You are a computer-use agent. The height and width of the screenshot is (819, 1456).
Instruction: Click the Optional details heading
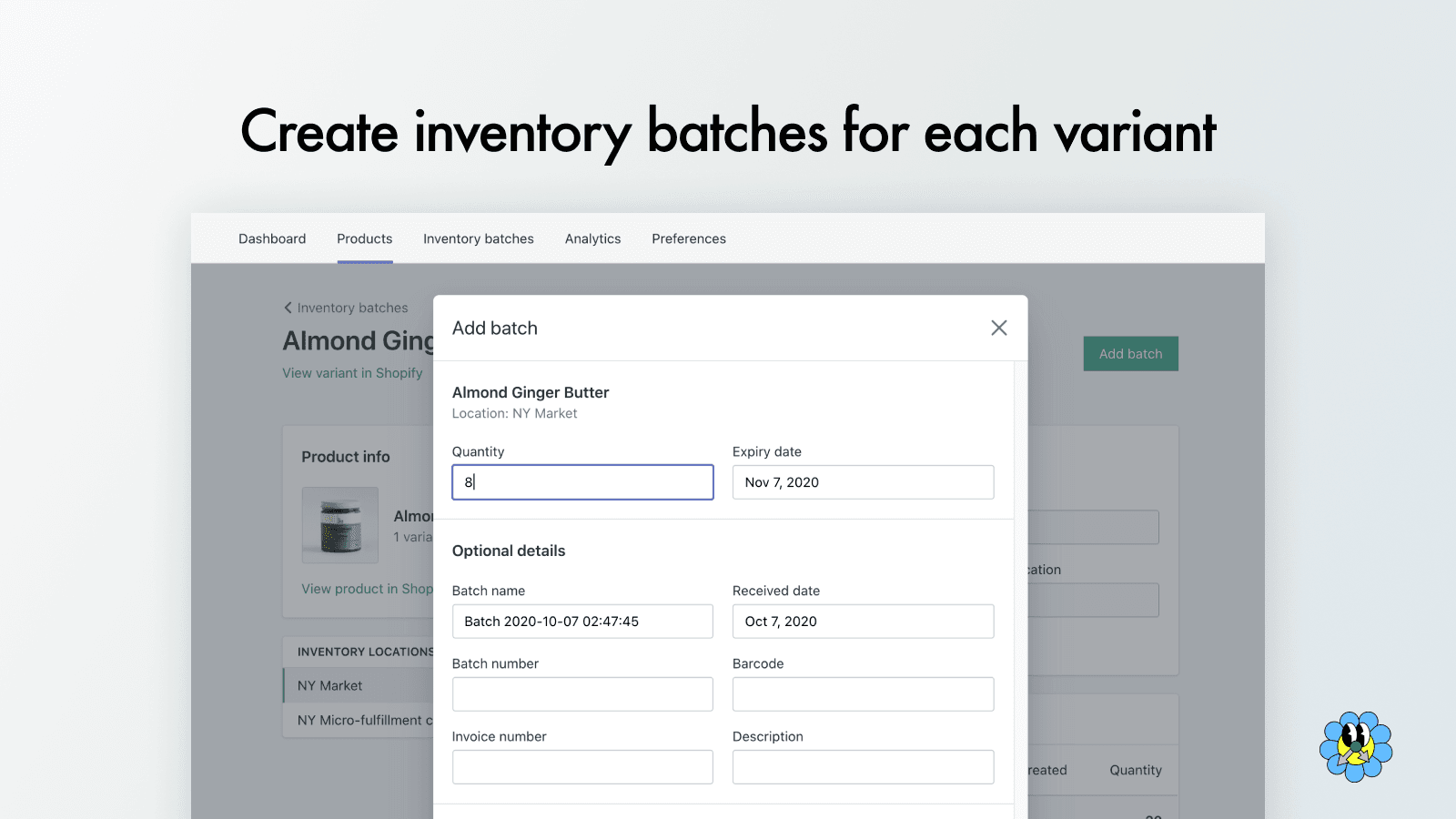pyautogui.click(x=509, y=551)
